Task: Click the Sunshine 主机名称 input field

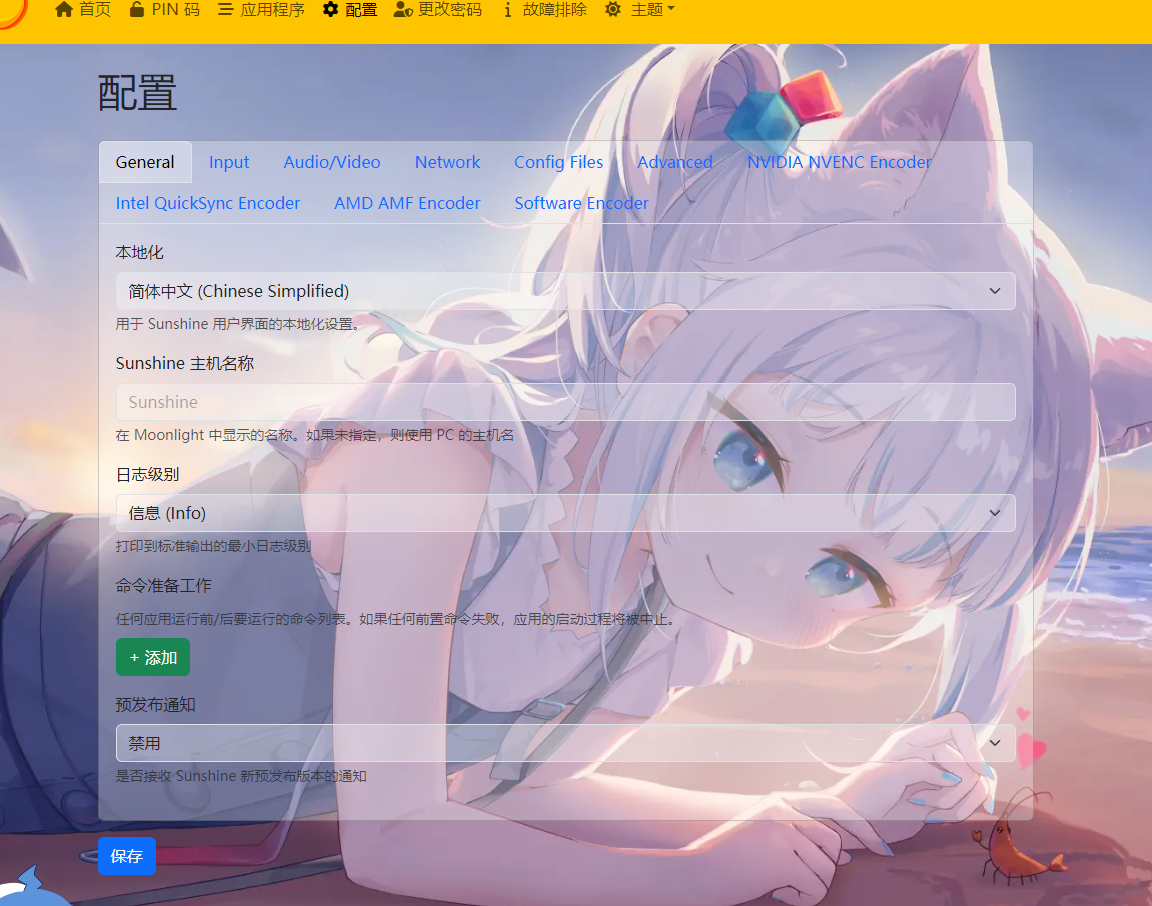Action: click(x=566, y=402)
